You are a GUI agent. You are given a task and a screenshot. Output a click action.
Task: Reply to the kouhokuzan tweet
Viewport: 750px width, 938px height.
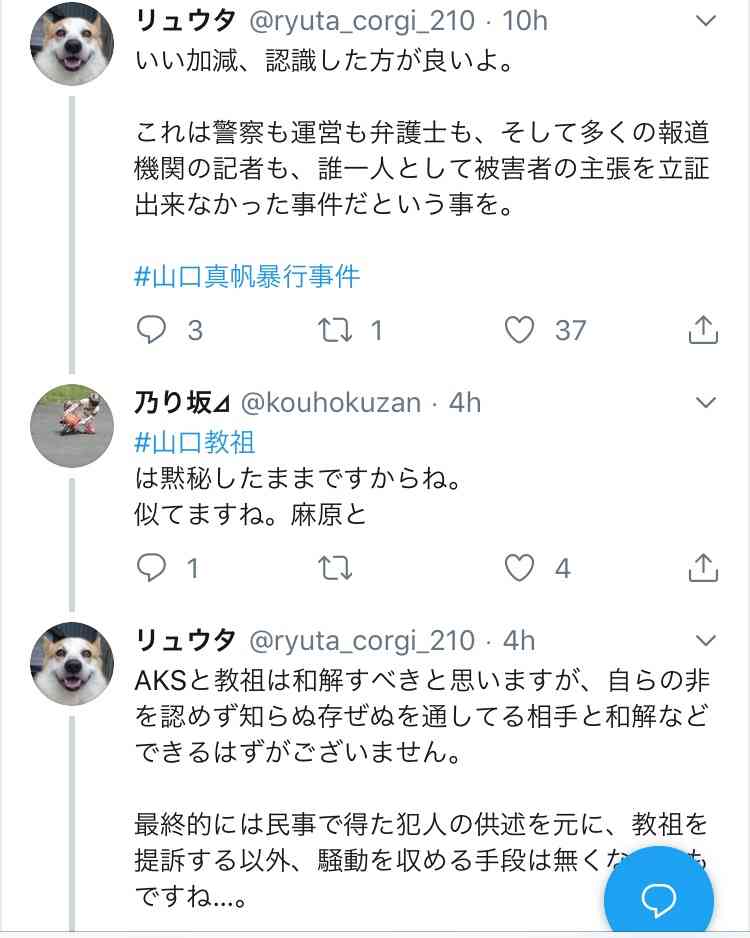click(151, 568)
